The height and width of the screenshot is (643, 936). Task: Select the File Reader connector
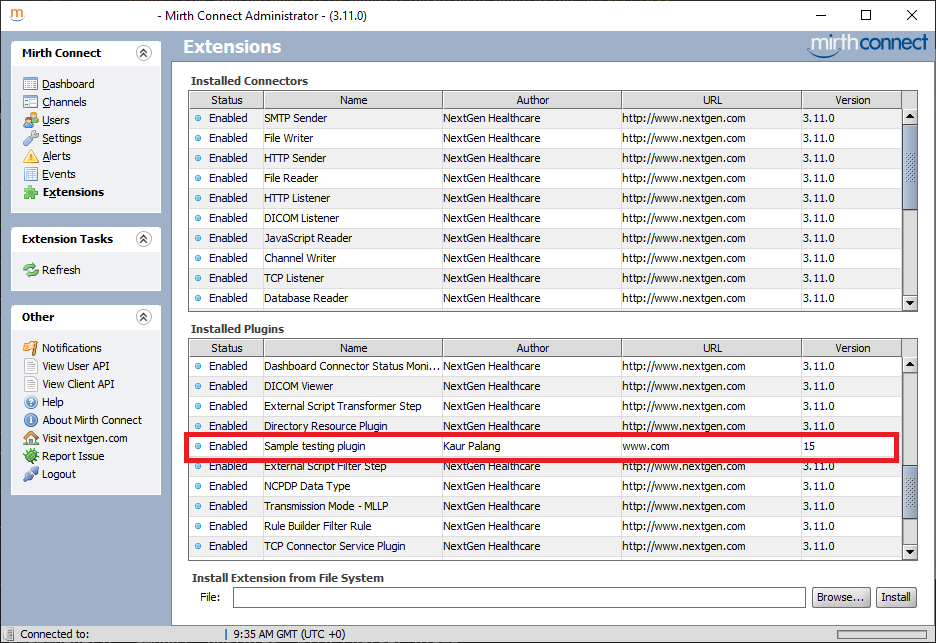[x=545, y=178]
